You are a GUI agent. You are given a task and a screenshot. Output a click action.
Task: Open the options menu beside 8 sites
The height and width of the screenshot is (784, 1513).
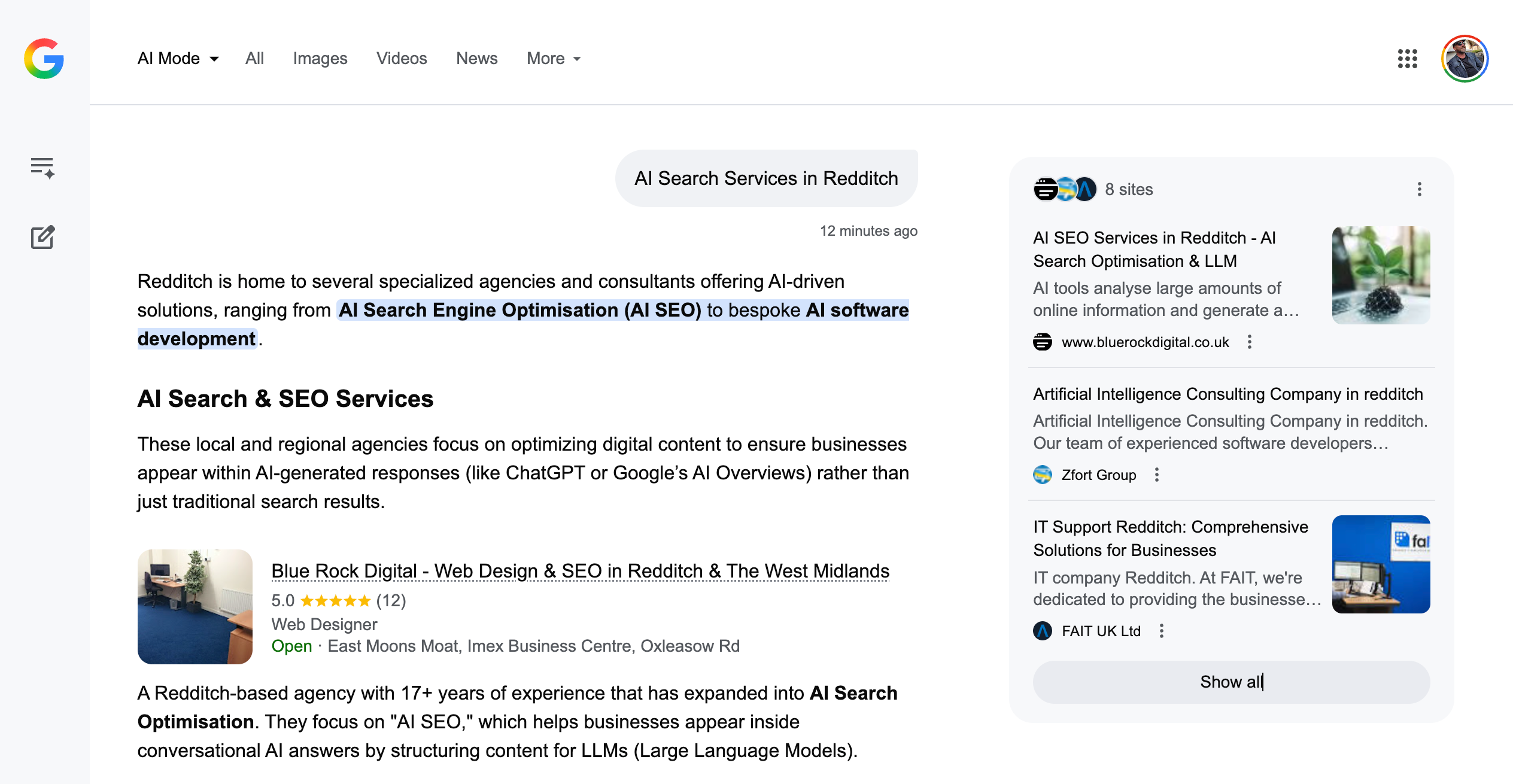coord(1419,189)
